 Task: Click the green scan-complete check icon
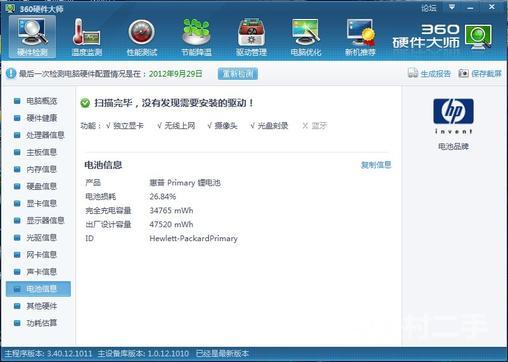(x=85, y=103)
